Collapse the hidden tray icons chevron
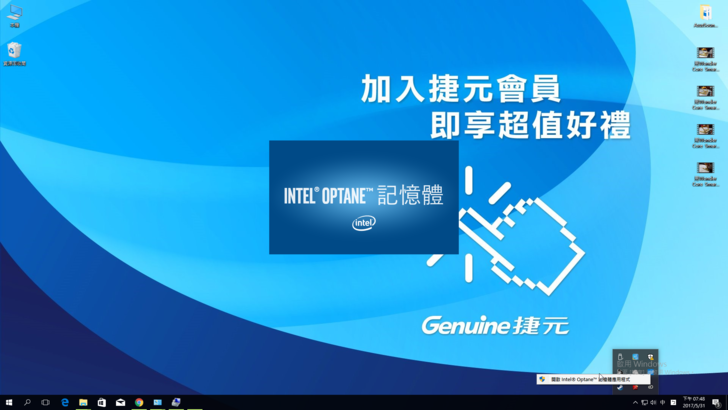The height and width of the screenshot is (410, 728). click(x=635, y=403)
